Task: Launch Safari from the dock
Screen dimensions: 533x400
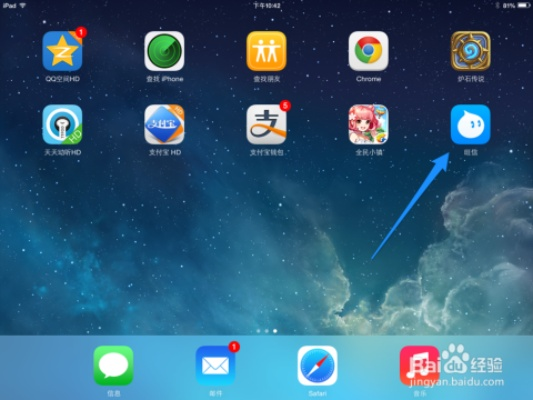Action: [317, 366]
